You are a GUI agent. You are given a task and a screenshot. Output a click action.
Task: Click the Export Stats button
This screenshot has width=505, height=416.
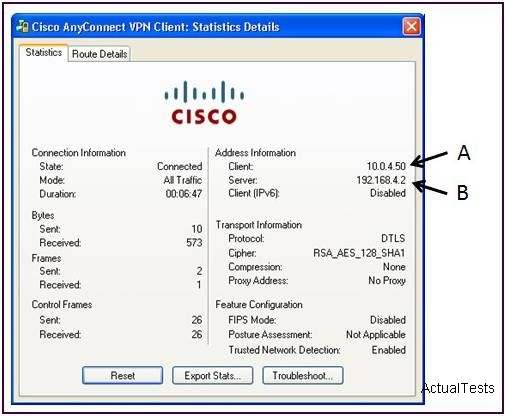pyautogui.click(x=213, y=376)
